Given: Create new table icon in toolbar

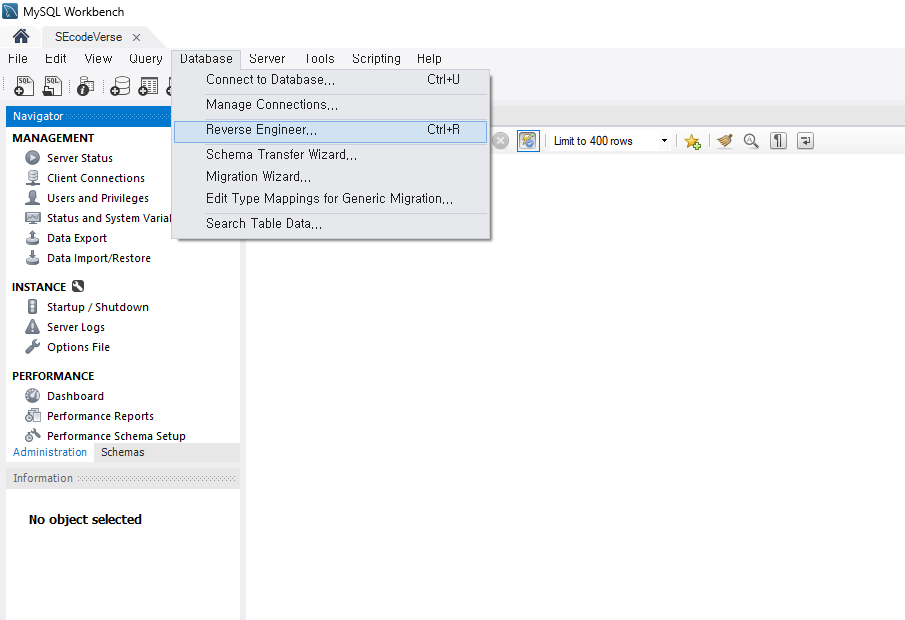Looking at the screenshot, I should (148, 86).
